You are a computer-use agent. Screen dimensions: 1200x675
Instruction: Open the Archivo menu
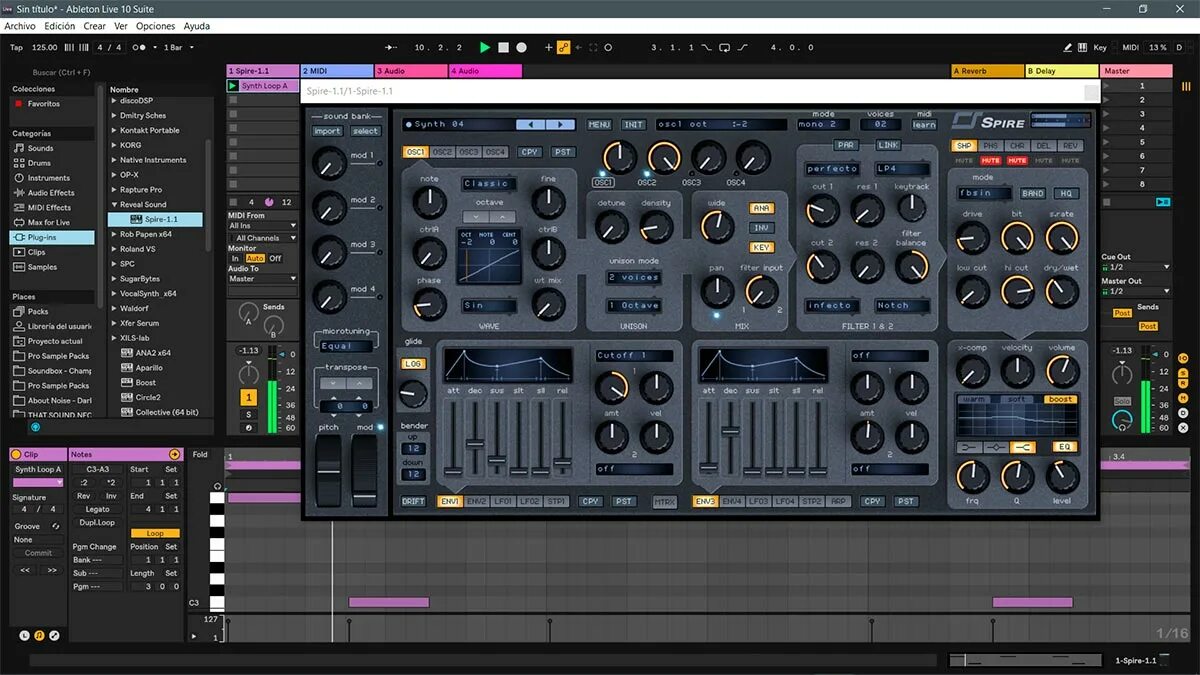tap(20, 26)
